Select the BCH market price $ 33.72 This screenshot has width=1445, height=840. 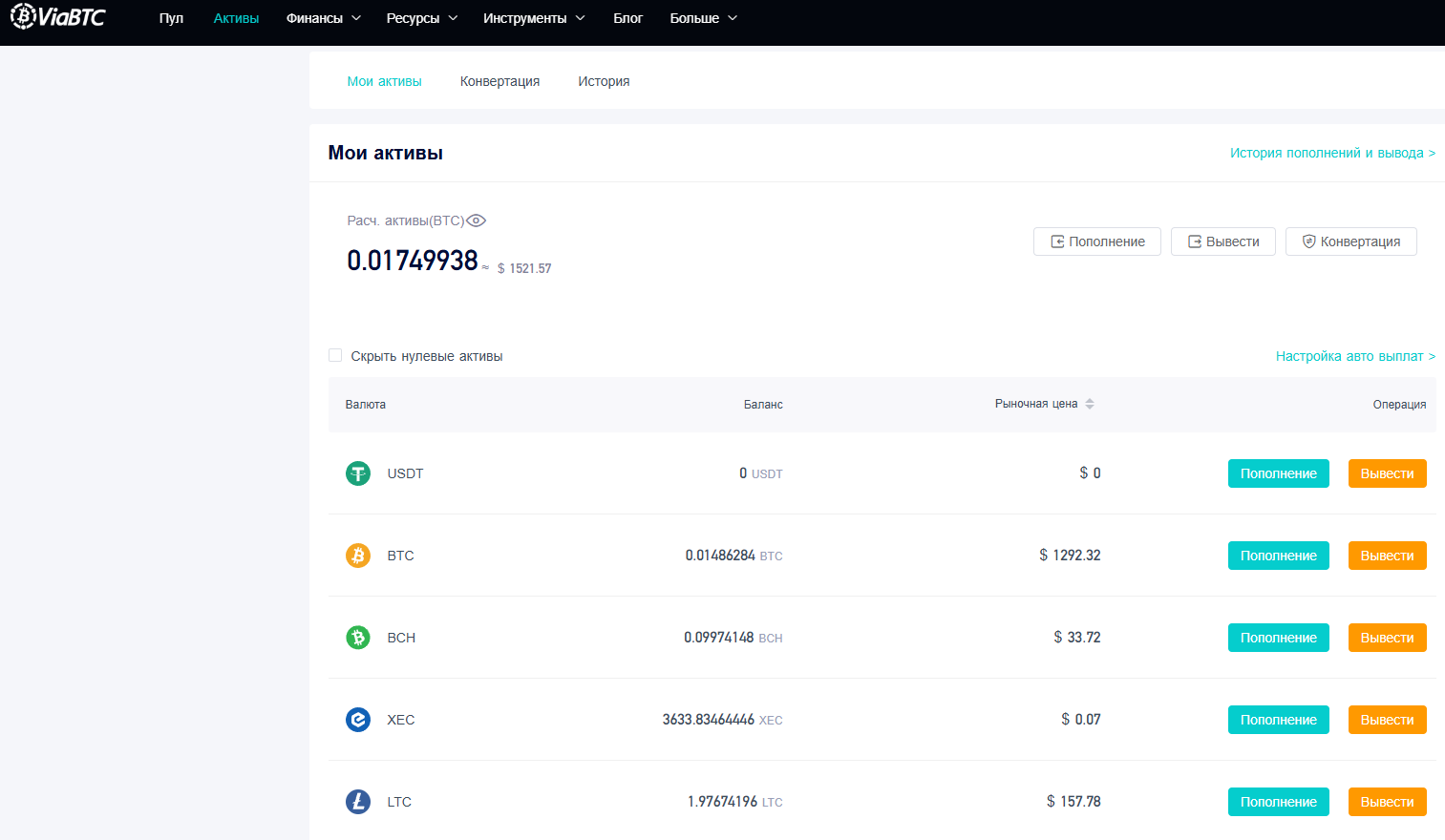(x=1077, y=638)
